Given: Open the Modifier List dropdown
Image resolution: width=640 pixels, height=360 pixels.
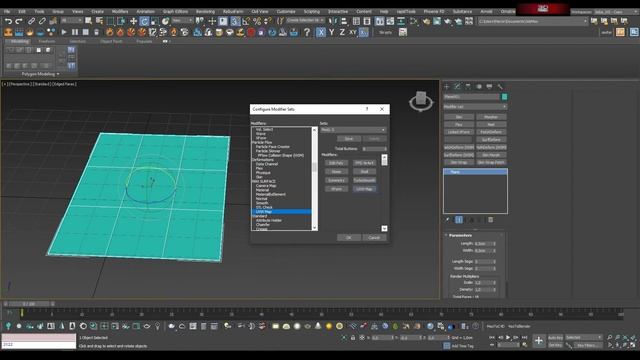Looking at the screenshot, I should click(x=475, y=107).
